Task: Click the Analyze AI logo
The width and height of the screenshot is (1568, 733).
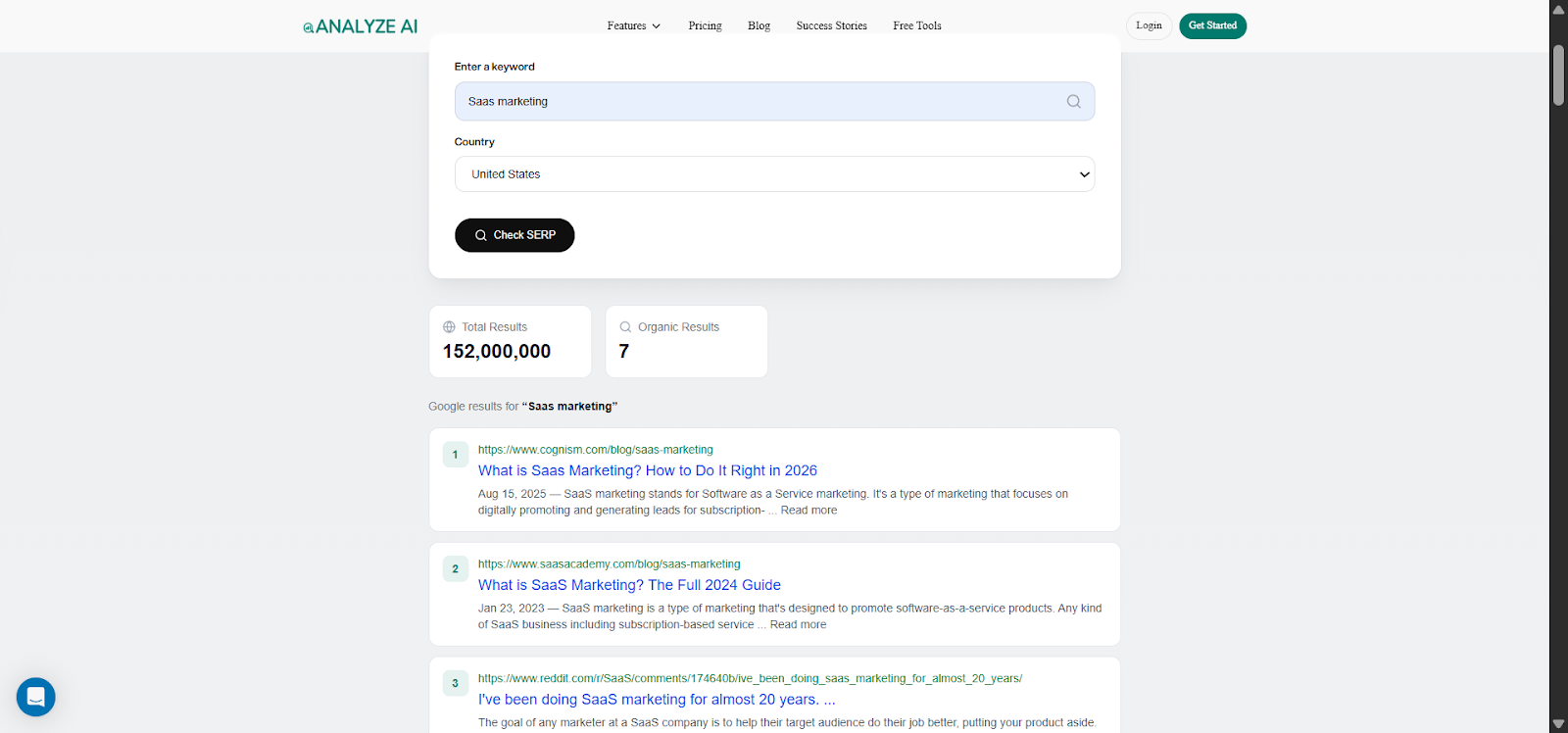Action: tap(360, 26)
